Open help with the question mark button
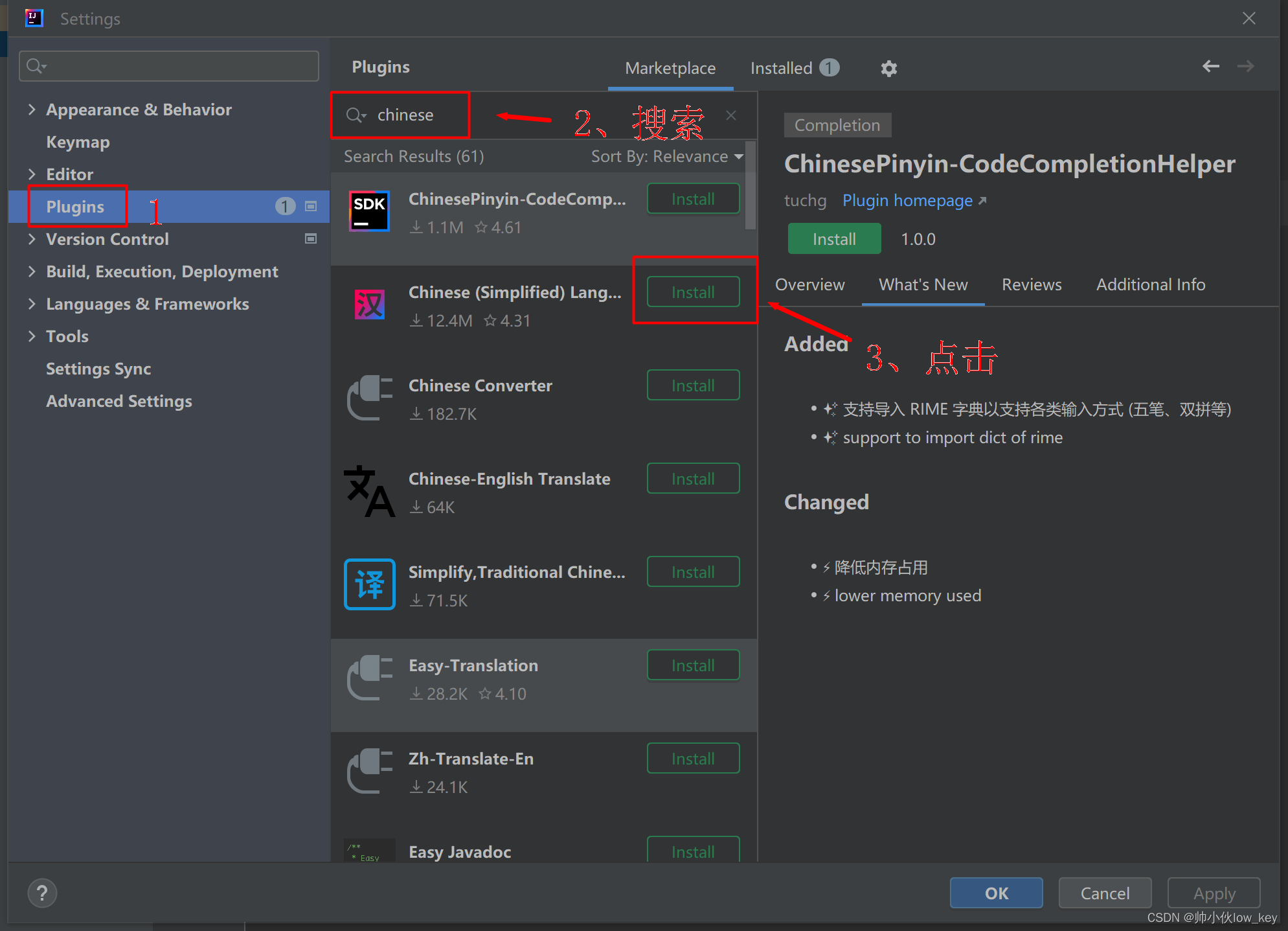This screenshot has height=931, width=1288. pyautogui.click(x=42, y=893)
